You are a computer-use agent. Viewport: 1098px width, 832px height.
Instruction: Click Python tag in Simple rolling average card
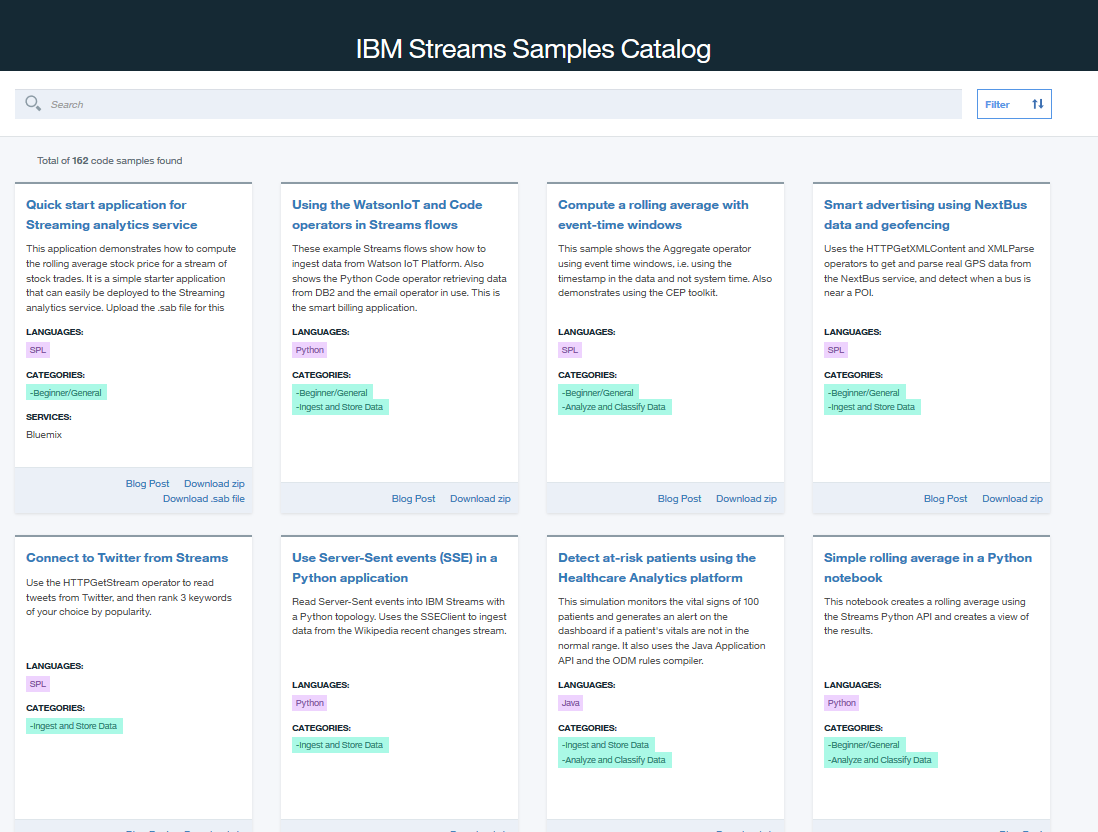[841, 703]
